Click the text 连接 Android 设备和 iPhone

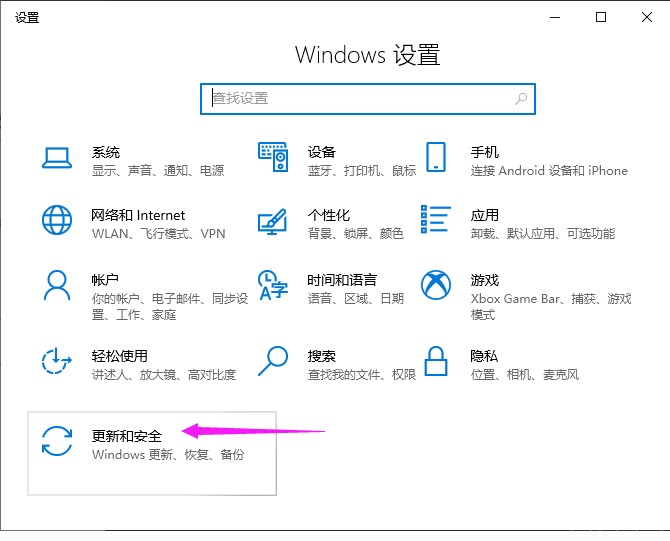click(x=549, y=171)
